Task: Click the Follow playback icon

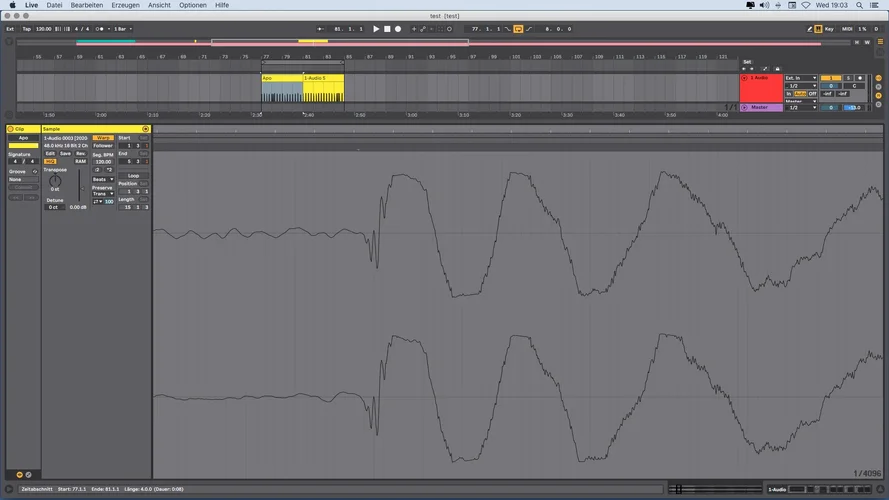Action: (320, 29)
